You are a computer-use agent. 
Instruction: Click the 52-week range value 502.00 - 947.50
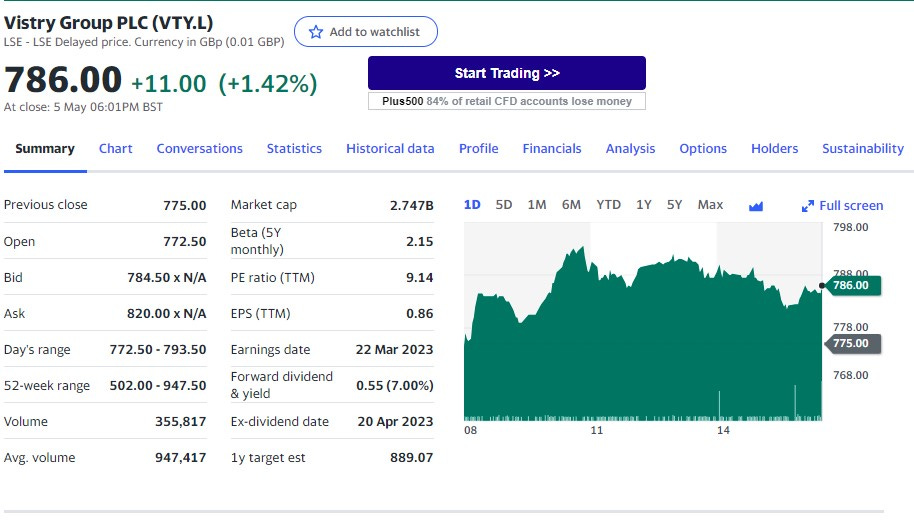(158, 386)
